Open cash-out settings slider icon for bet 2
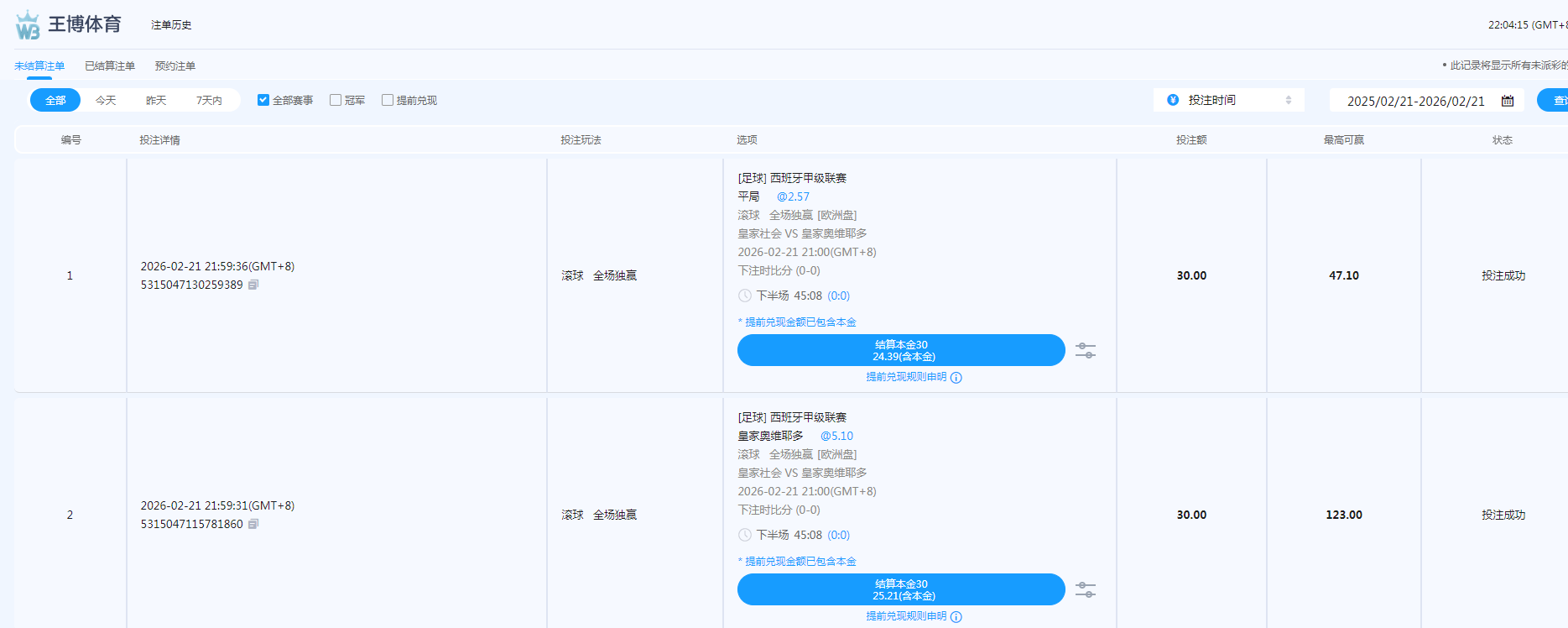 click(x=1086, y=589)
